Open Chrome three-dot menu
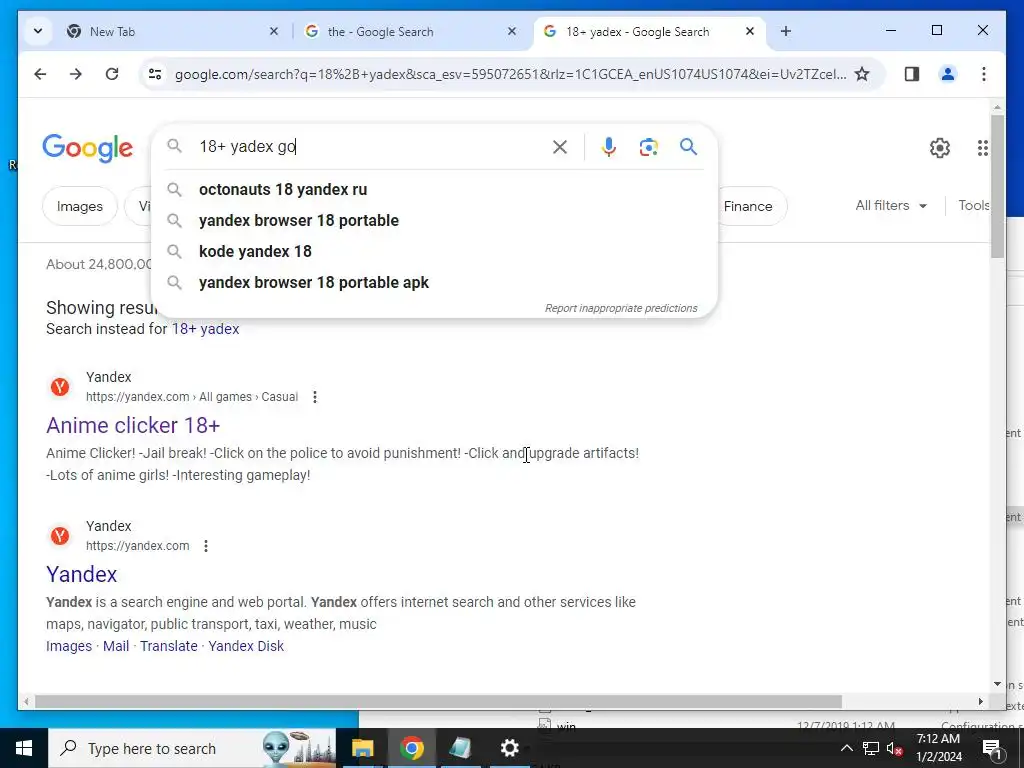 [984, 74]
